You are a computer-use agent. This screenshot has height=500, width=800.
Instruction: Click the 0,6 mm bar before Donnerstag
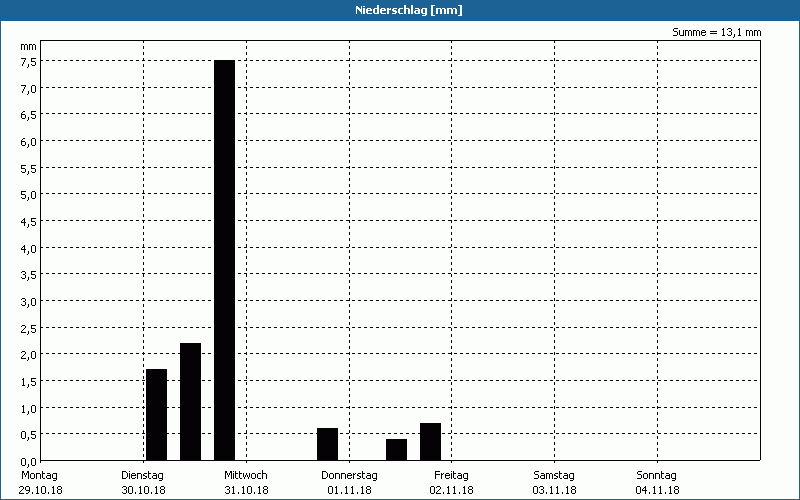point(327,444)
